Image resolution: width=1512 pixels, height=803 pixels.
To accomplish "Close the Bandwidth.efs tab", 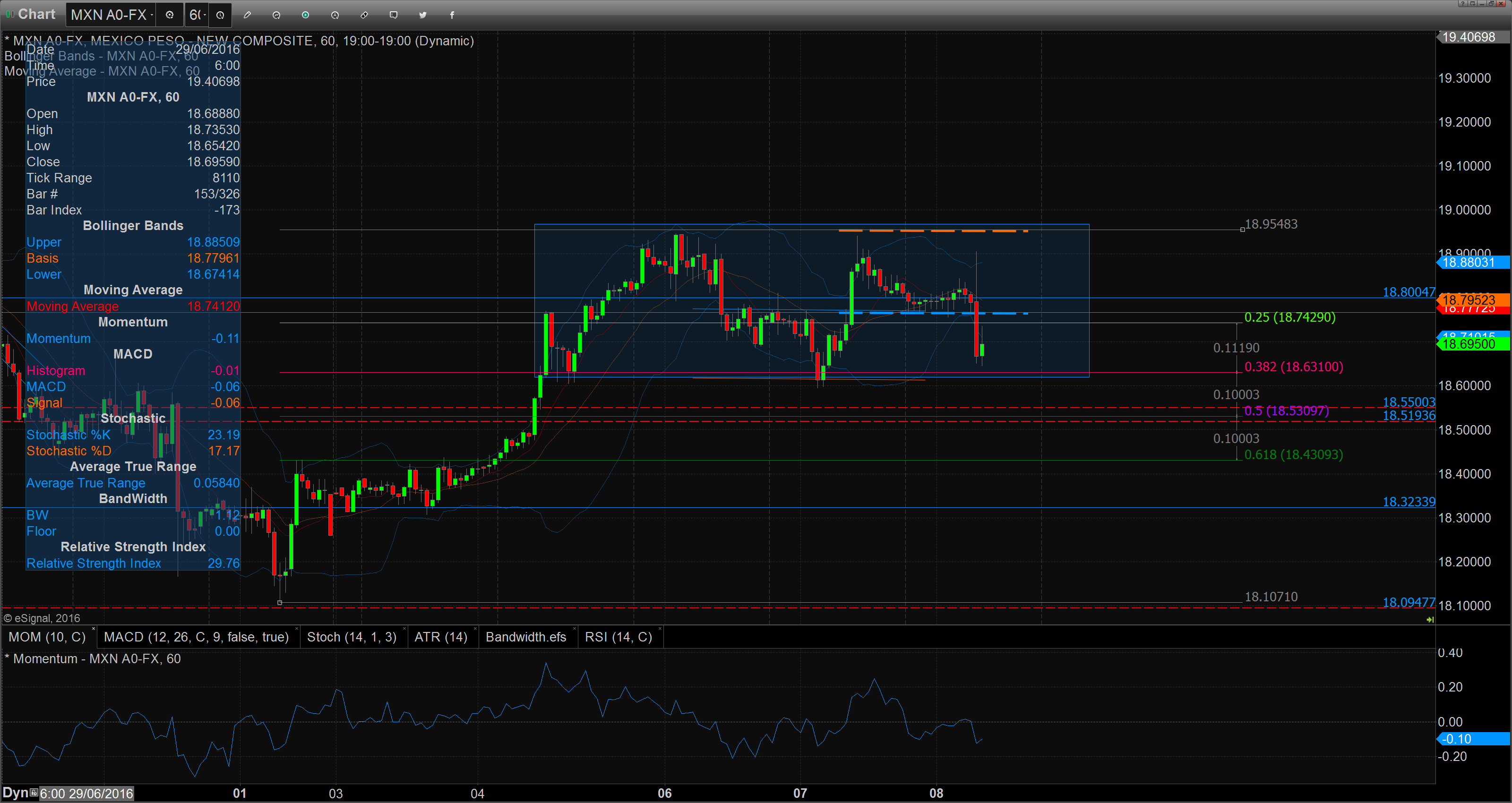I will click(574, 629).
